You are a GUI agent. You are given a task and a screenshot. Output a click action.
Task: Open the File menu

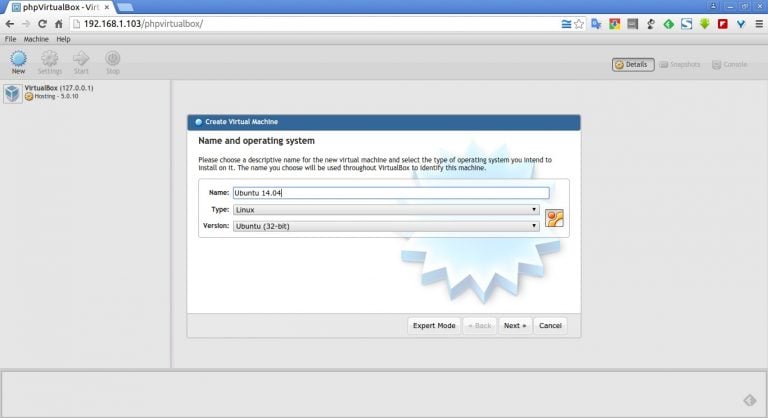tap(10, 39)
